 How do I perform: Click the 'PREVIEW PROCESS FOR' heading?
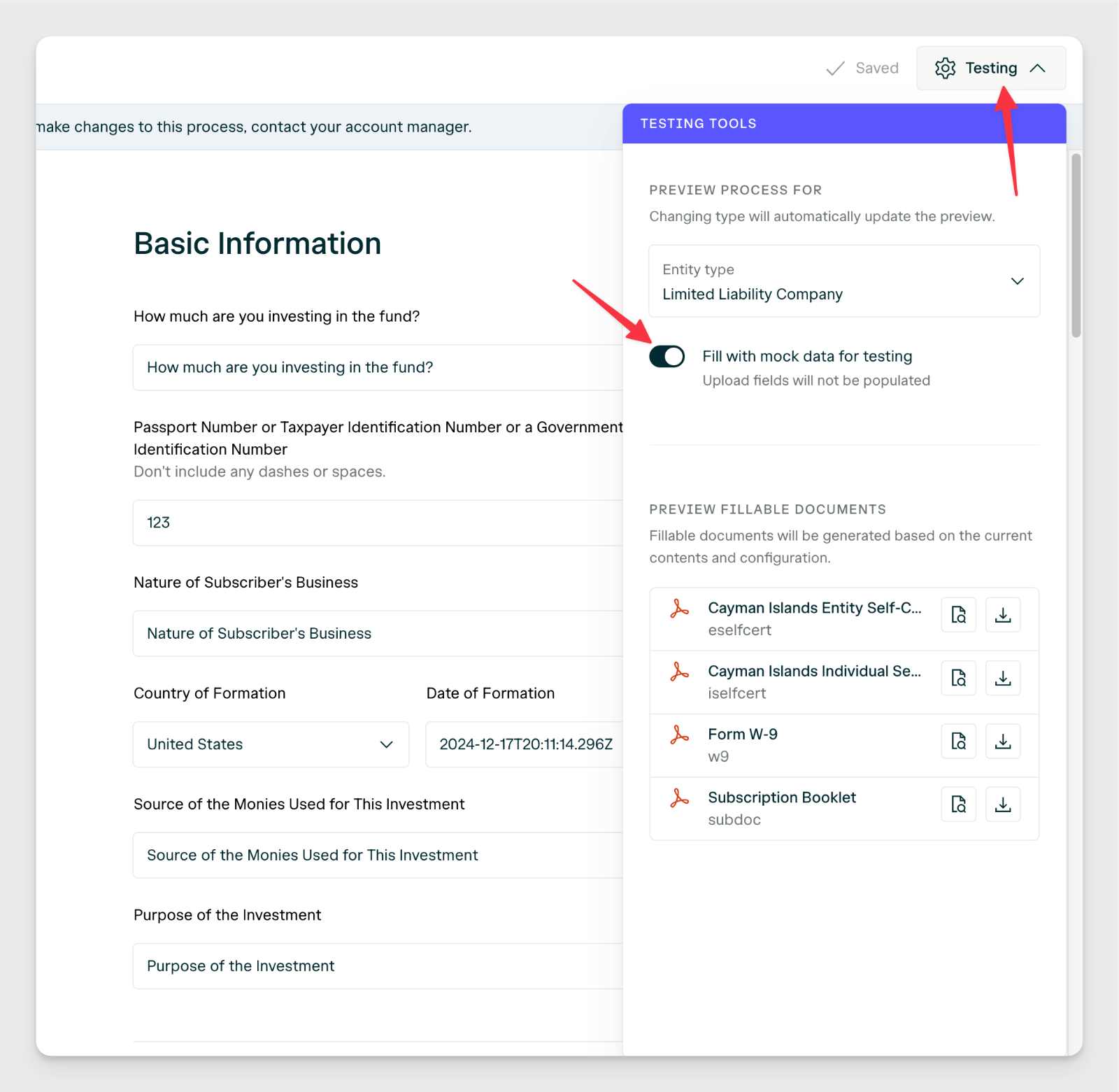coord(735,190)
